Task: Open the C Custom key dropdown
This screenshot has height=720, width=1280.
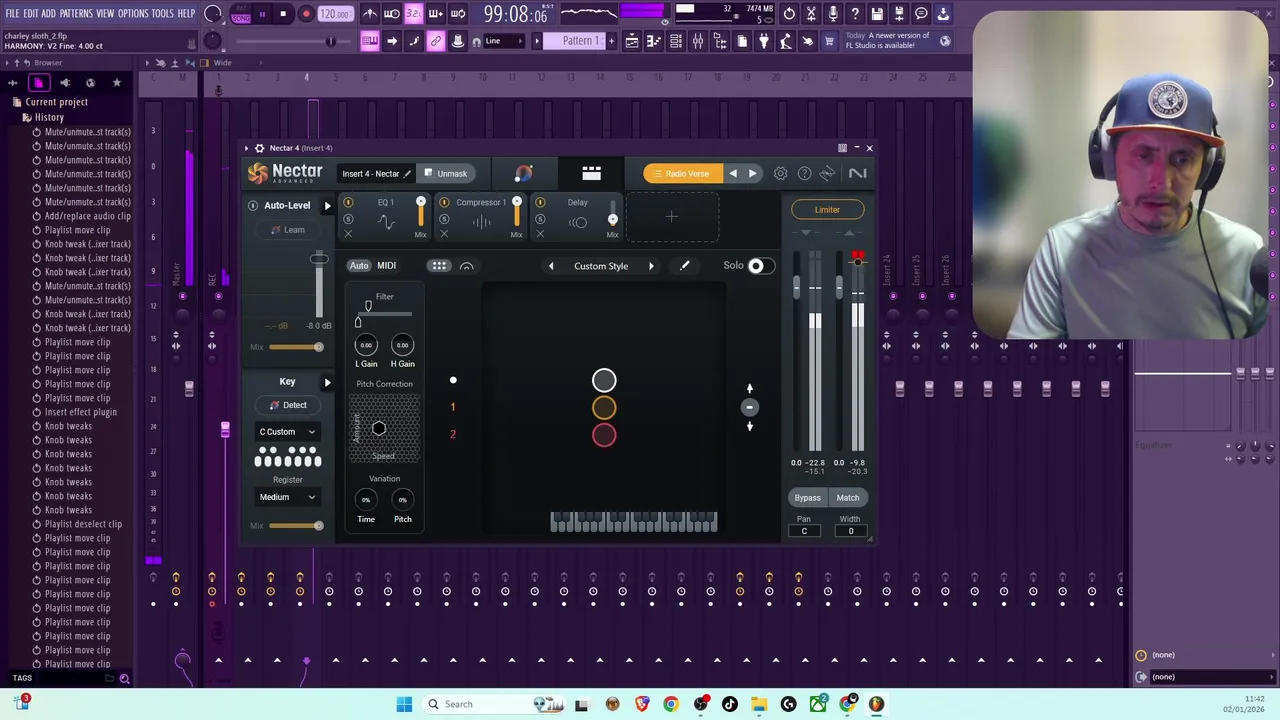Action: [287, 432]
